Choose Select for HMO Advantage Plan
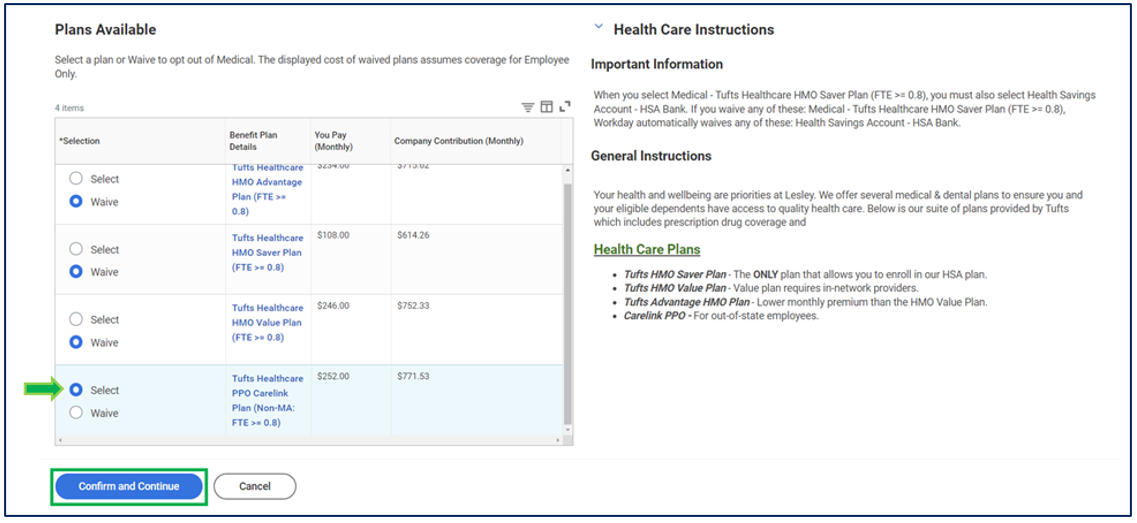Screen dimensions: 1137x523 click(76, 178)
